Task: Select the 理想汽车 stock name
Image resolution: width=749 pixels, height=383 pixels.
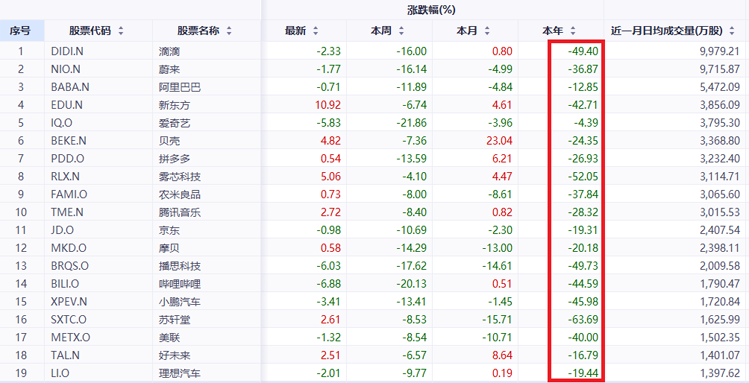Action: point(180,373)
